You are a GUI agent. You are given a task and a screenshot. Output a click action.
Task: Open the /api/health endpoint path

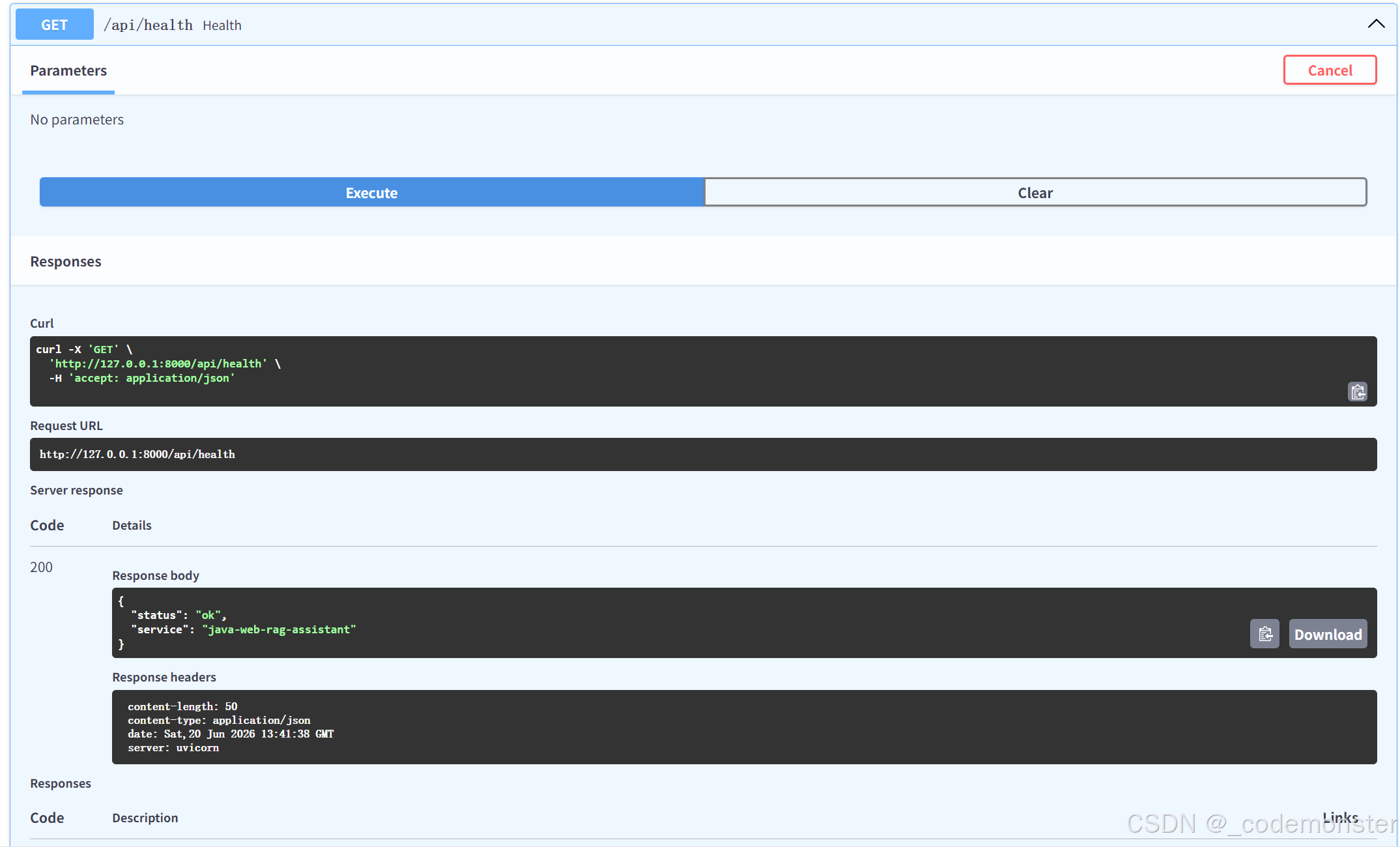(148, 25)
